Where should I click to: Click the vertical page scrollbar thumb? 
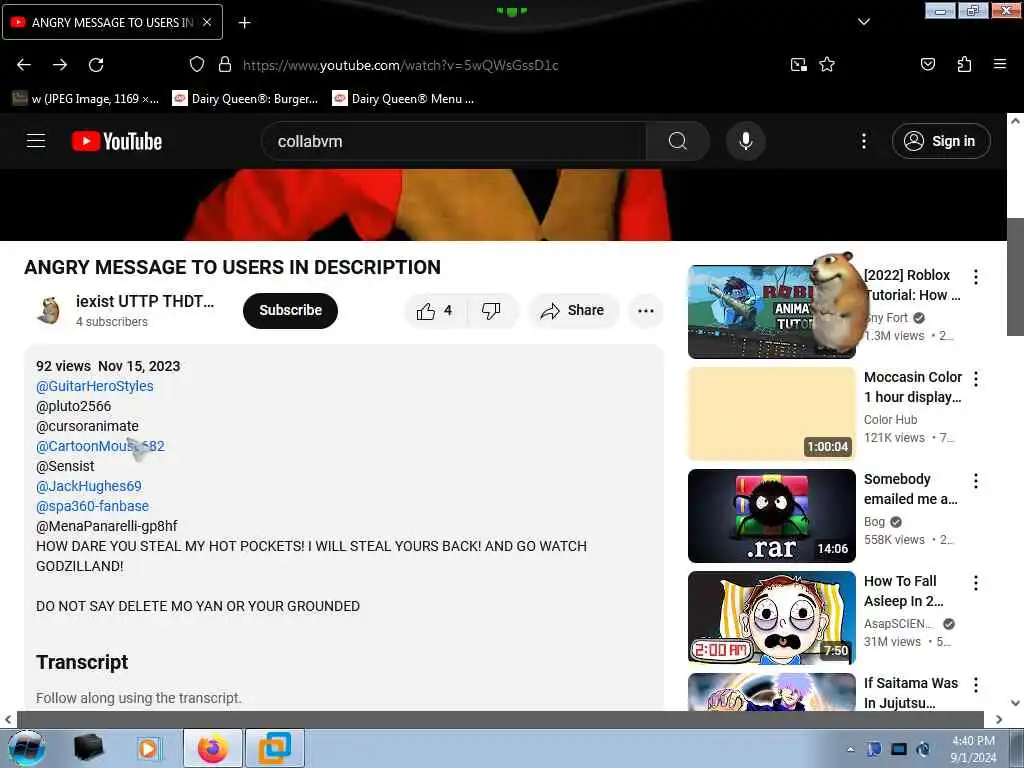click(1016, 277)
